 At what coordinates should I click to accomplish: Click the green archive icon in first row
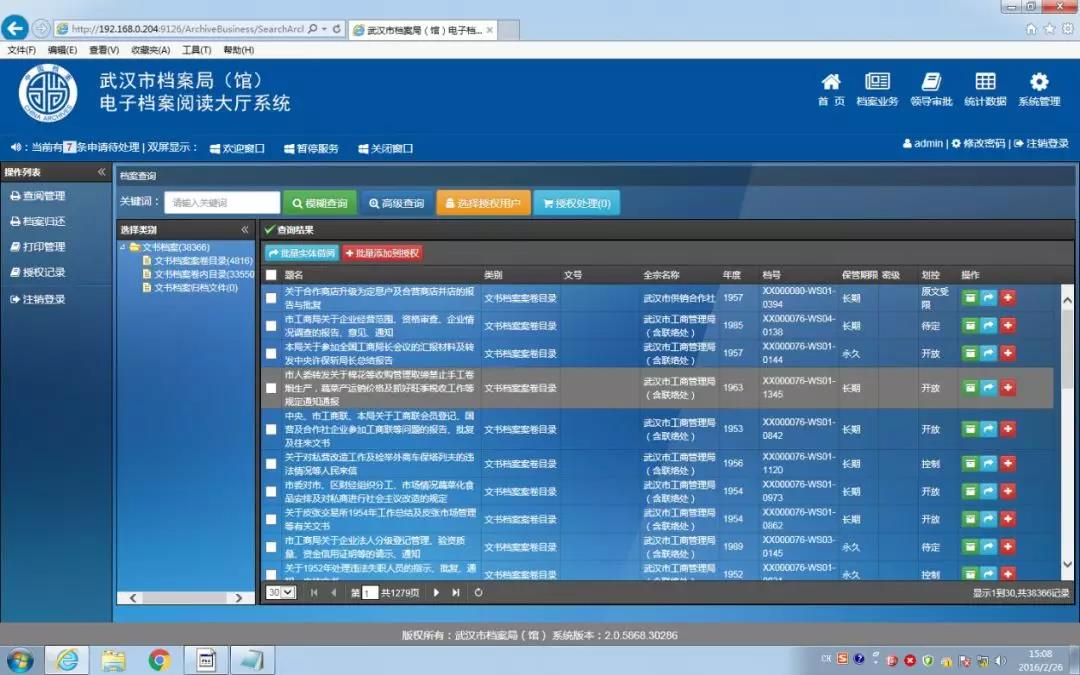(969, 298)
